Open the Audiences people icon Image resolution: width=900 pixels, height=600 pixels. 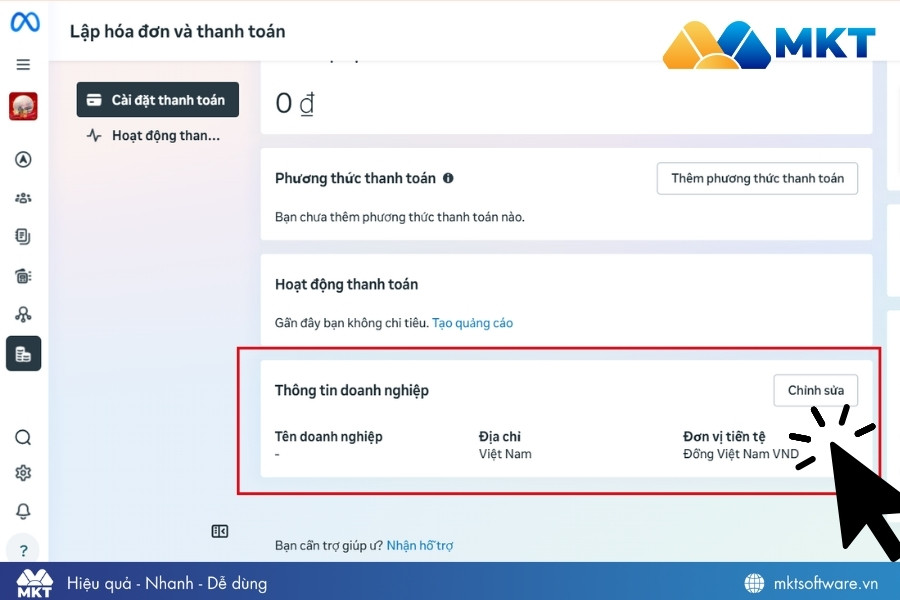pos(23,197)
